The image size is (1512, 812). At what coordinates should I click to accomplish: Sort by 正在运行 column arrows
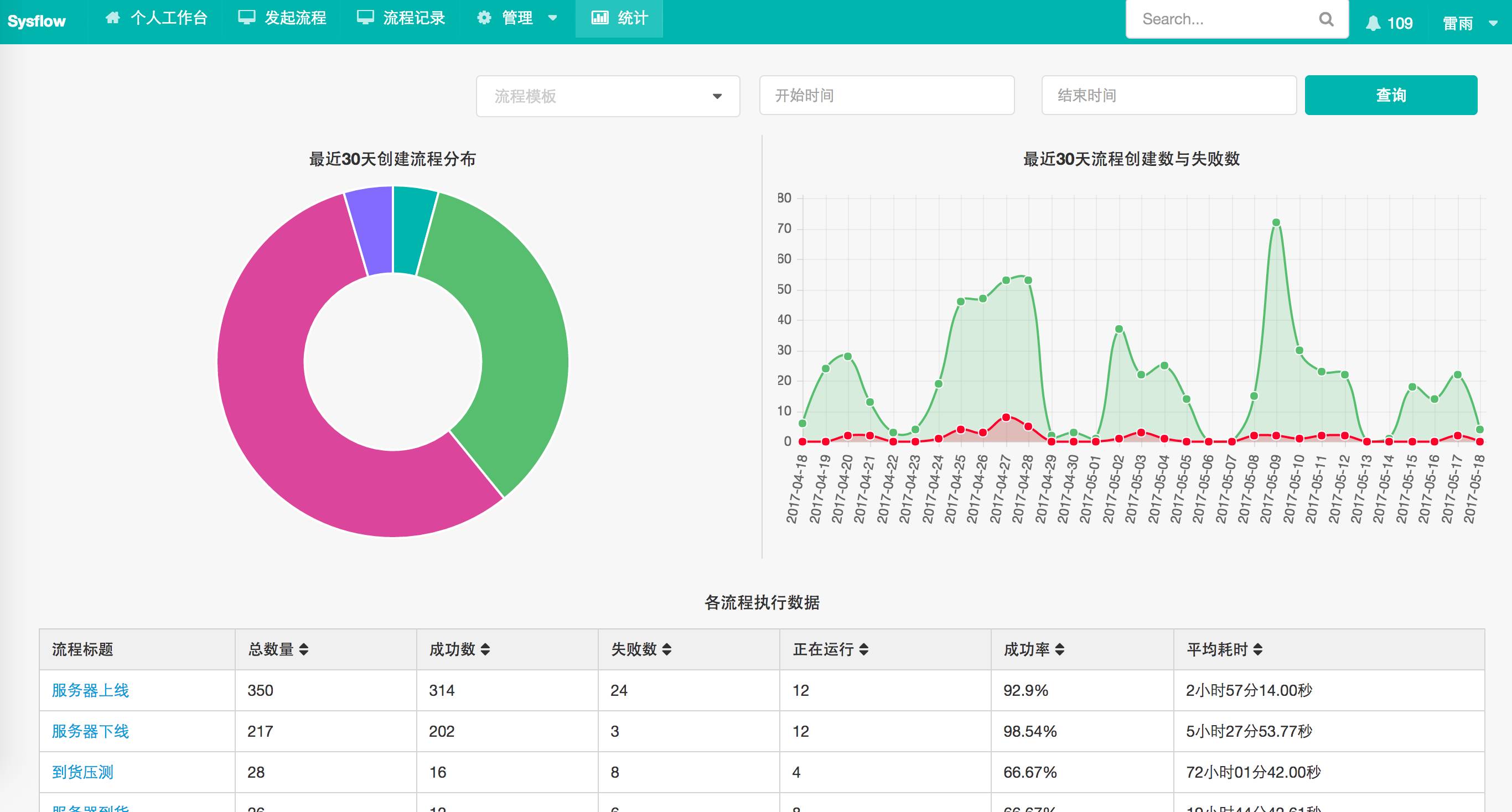point(864,649)
